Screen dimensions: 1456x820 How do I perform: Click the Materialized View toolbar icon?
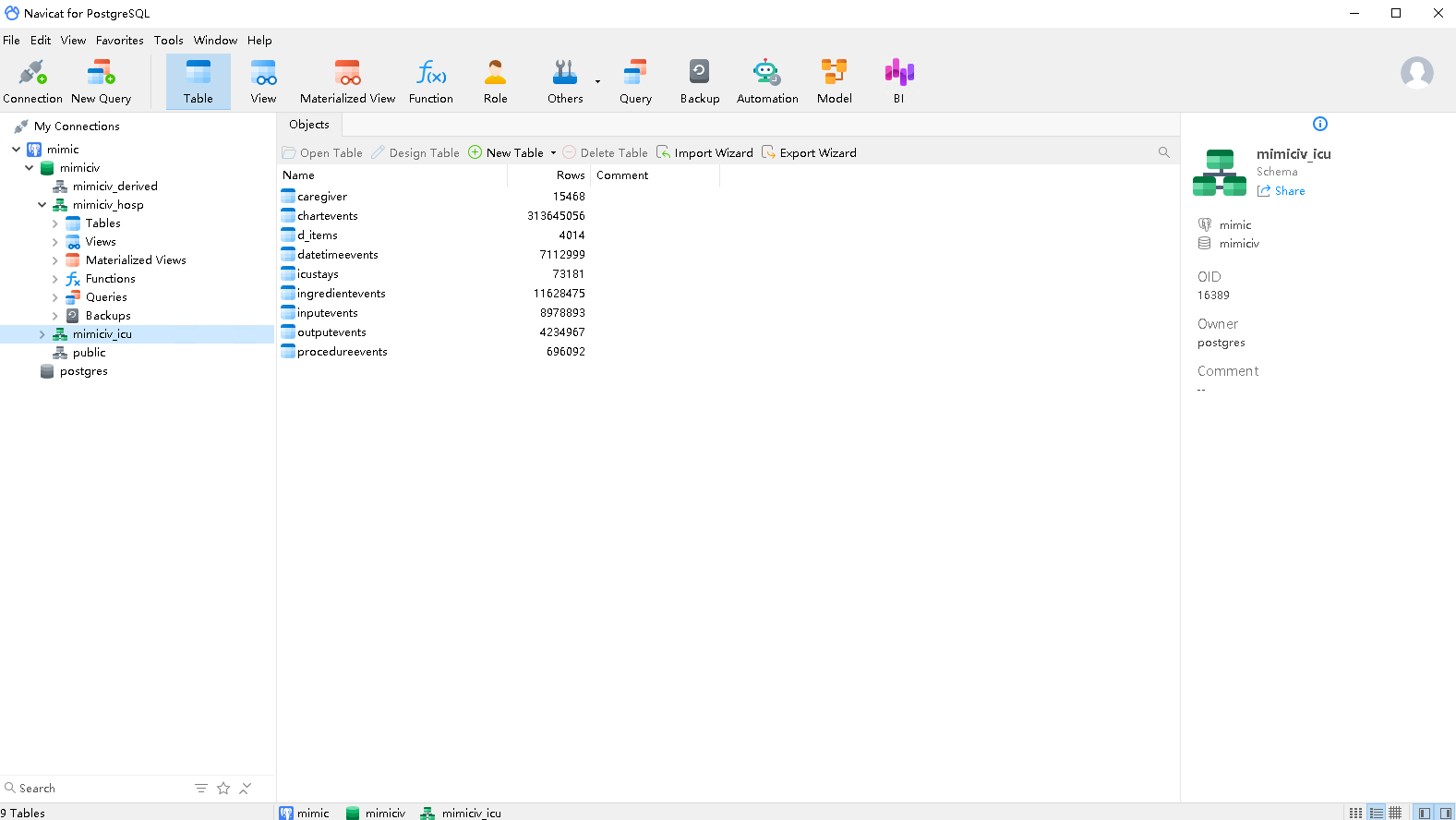click(x=347, y=81)
